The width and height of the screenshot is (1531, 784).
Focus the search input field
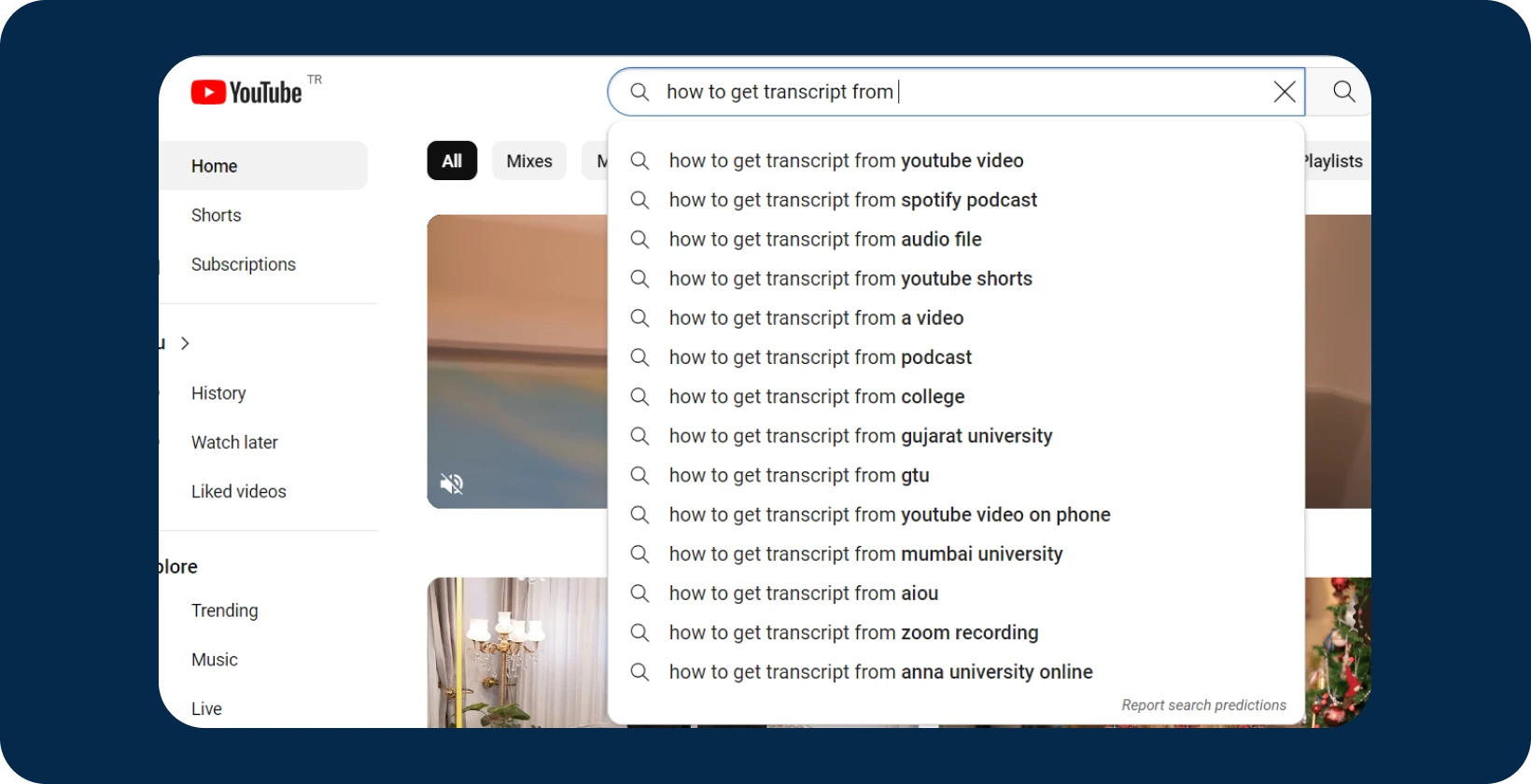[x=957, y=91]
